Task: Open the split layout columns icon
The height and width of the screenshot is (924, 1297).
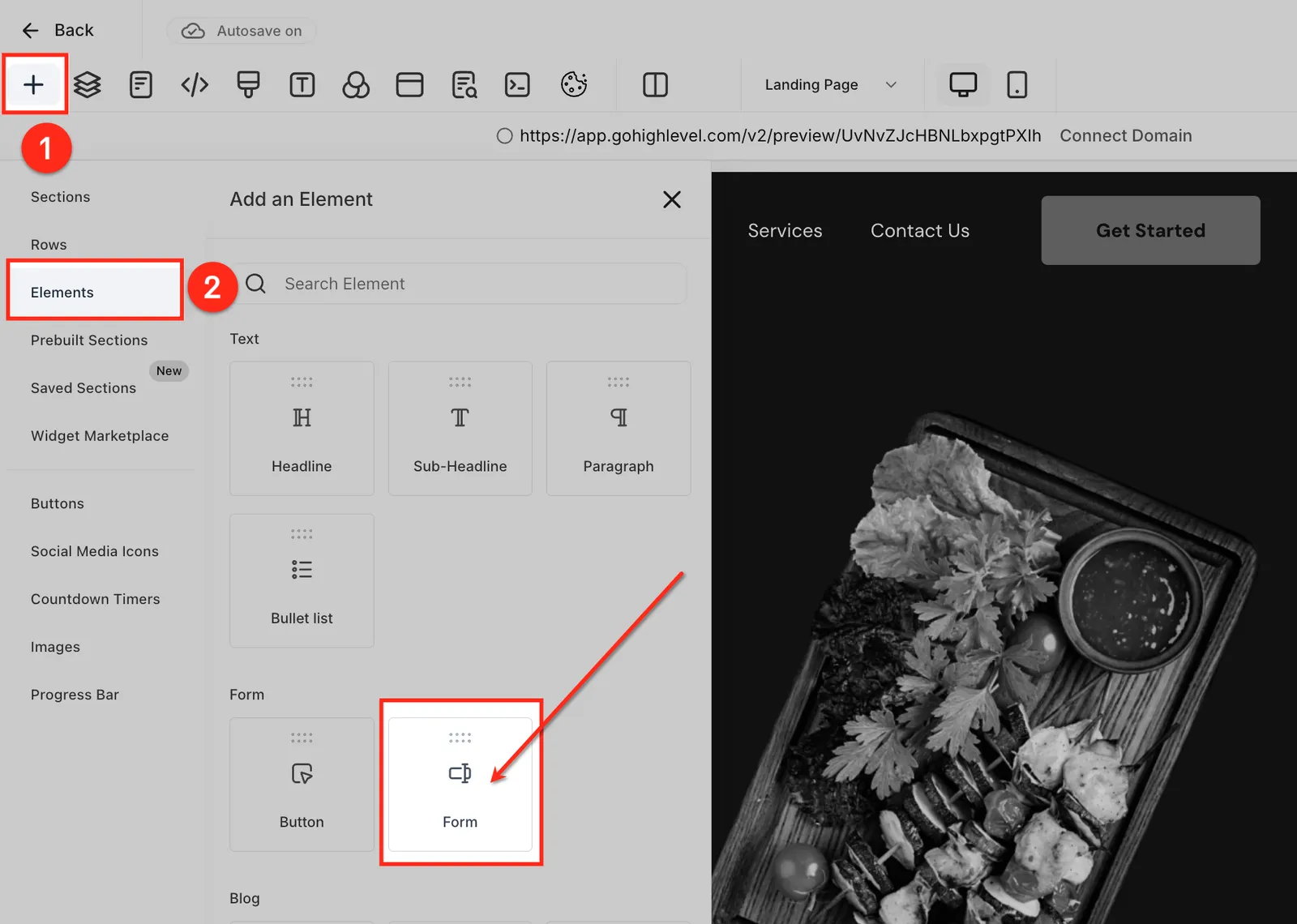Action: pos(655,84)
